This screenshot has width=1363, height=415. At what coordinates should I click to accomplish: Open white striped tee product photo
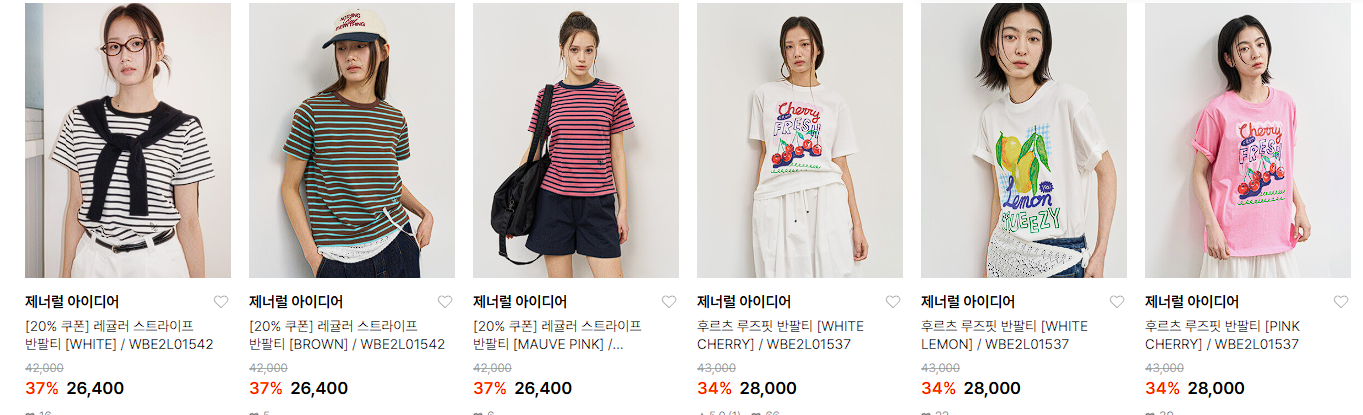point(128,140)
